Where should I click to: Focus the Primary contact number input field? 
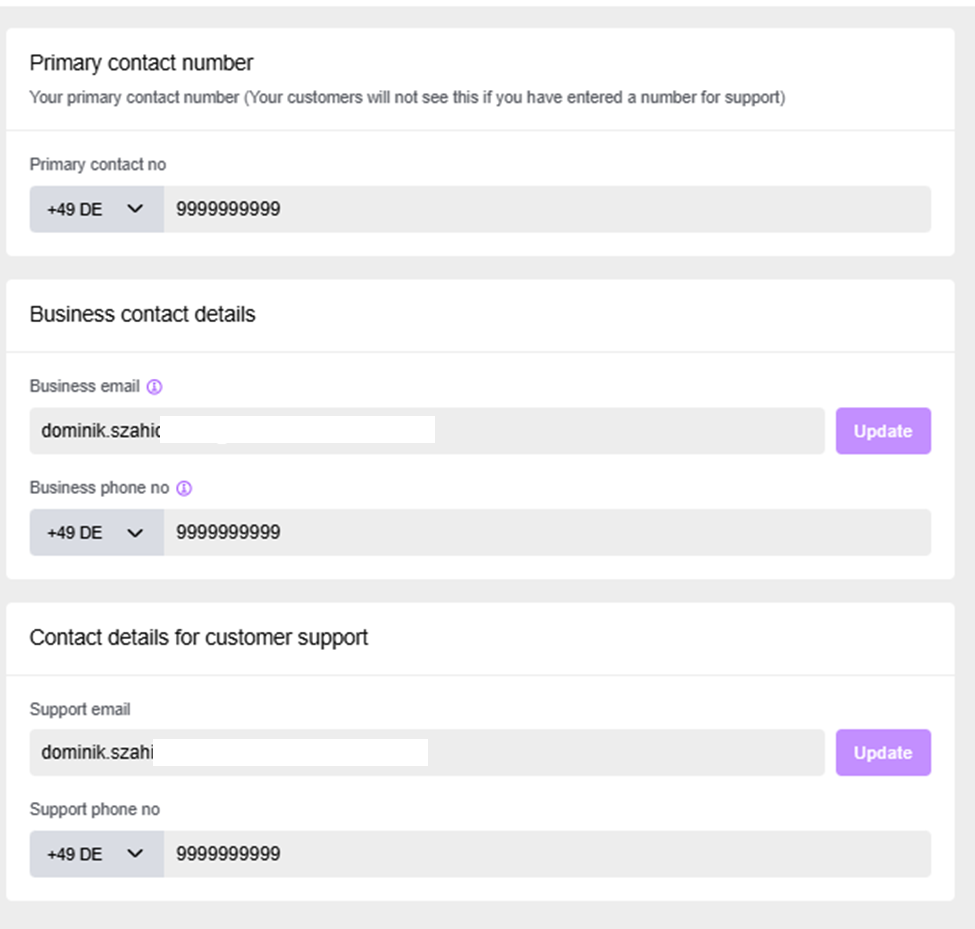(x=547, y=209)
